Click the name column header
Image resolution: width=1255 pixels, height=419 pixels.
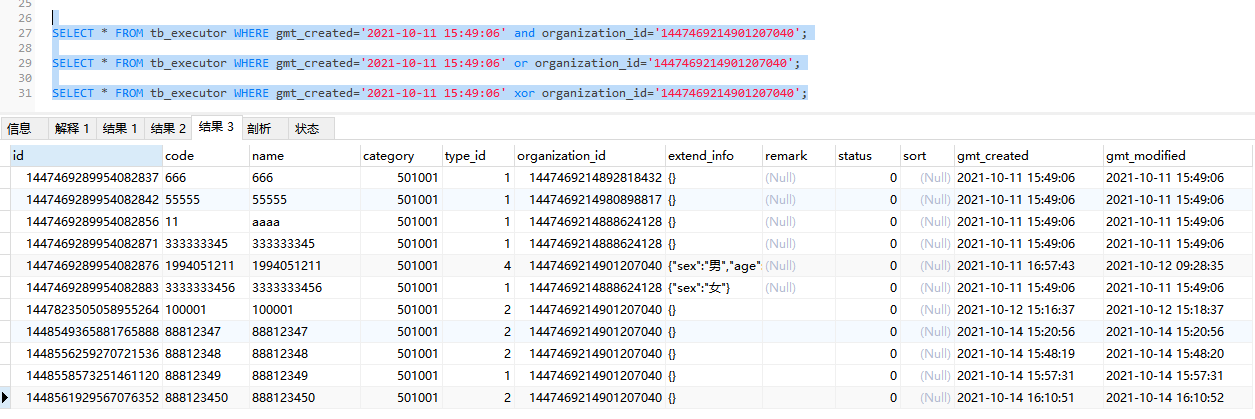[304, 156]
